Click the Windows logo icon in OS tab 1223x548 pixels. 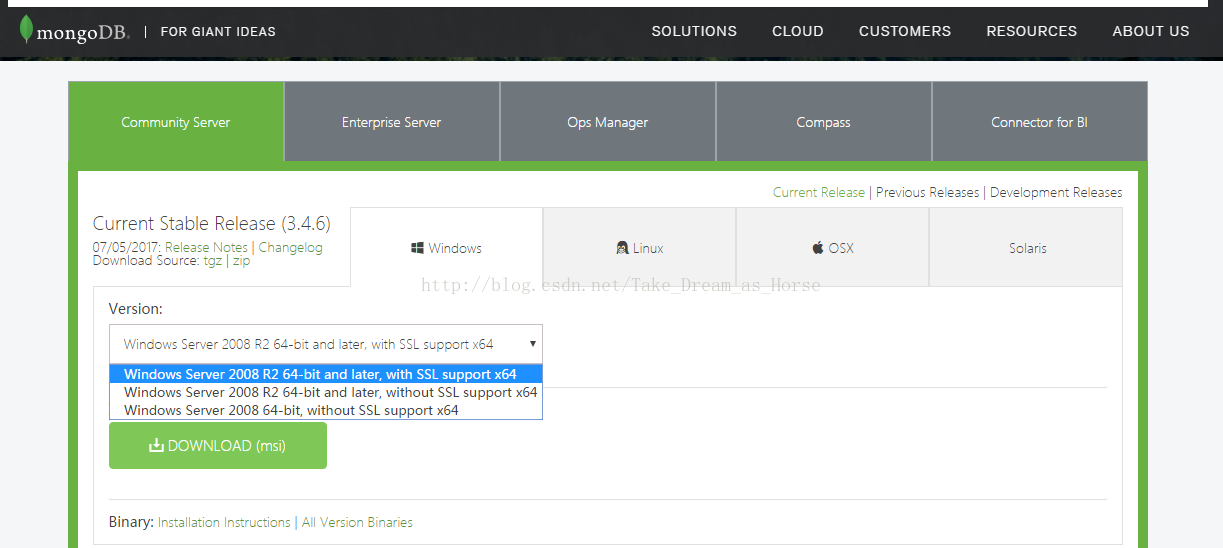[417, 248]
